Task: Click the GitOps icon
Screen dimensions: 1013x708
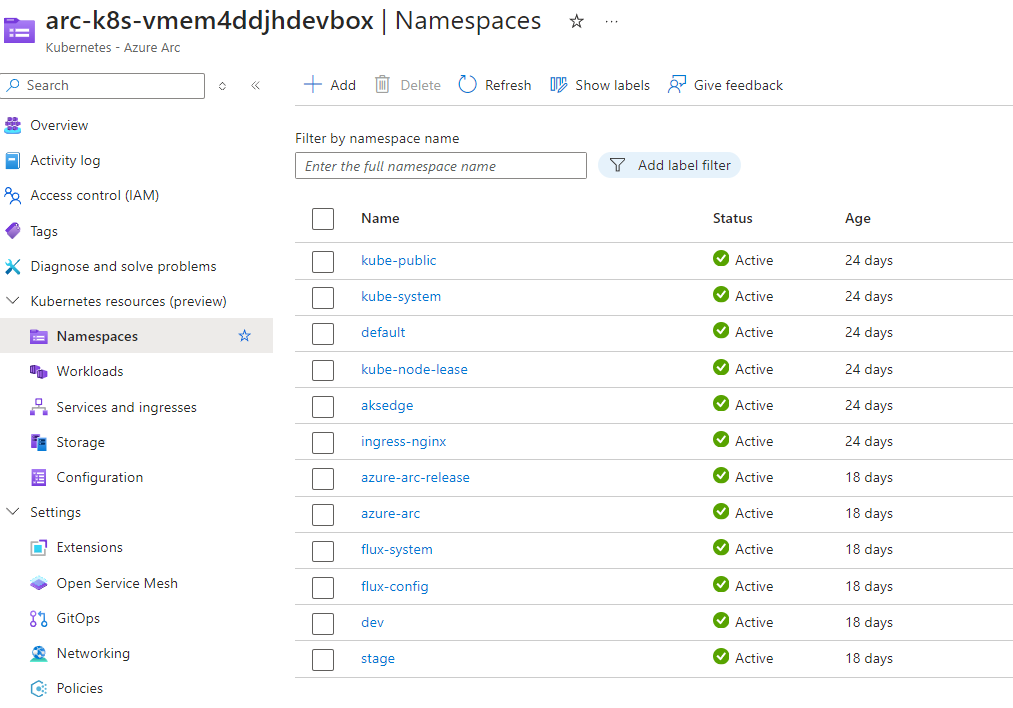Action: click(x=39, y=619)
